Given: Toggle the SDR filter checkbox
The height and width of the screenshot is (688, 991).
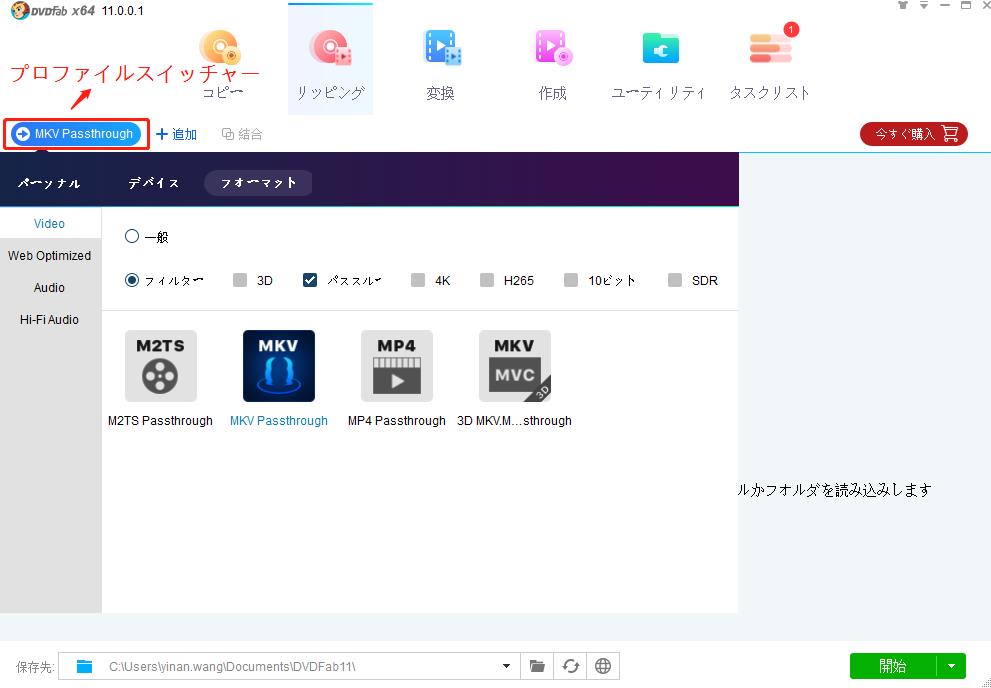Looking at the screenshot, I should pyautogui.click(x=675, y=280).
